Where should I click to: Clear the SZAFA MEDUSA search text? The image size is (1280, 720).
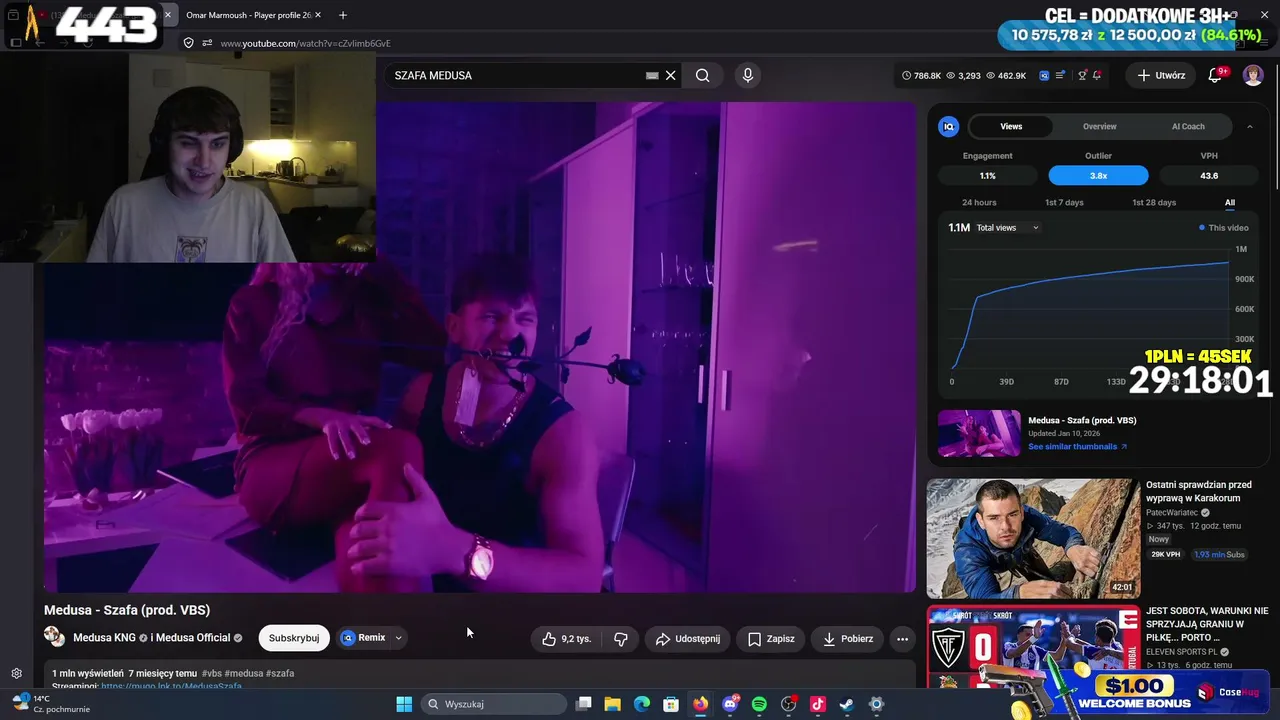[671, 75]
